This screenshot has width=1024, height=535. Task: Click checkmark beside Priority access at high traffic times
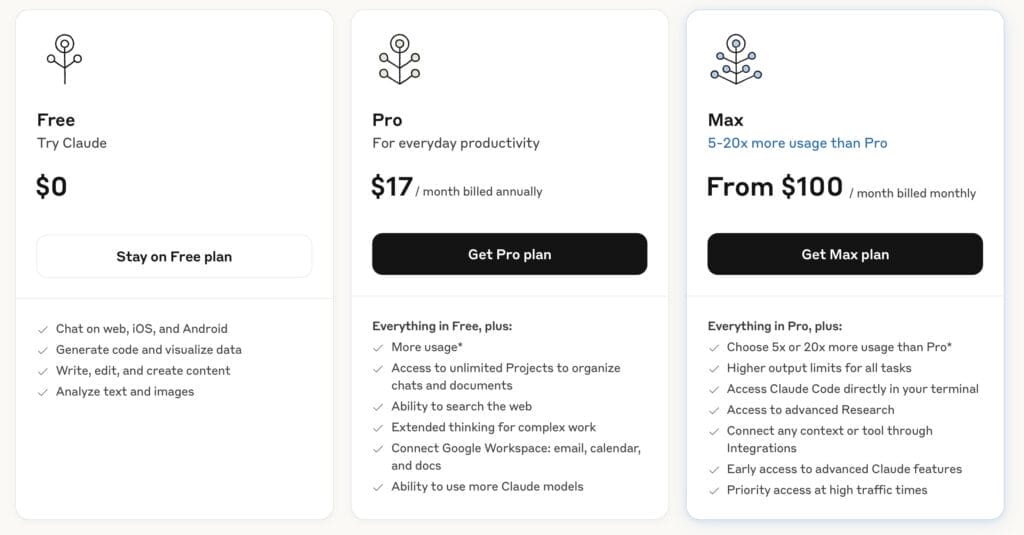tap(713, 491)
